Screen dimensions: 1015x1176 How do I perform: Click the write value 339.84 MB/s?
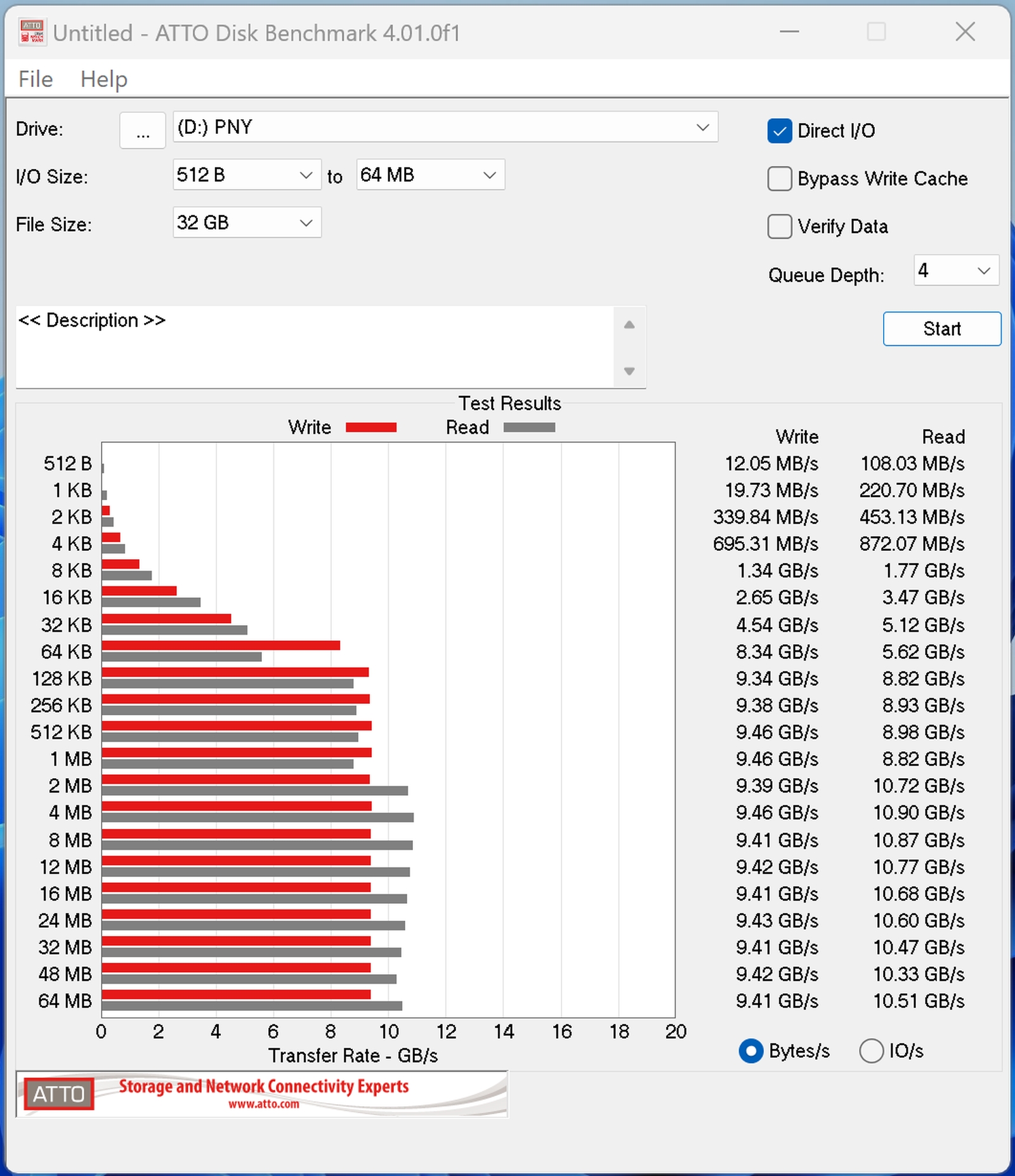[766, 517]
